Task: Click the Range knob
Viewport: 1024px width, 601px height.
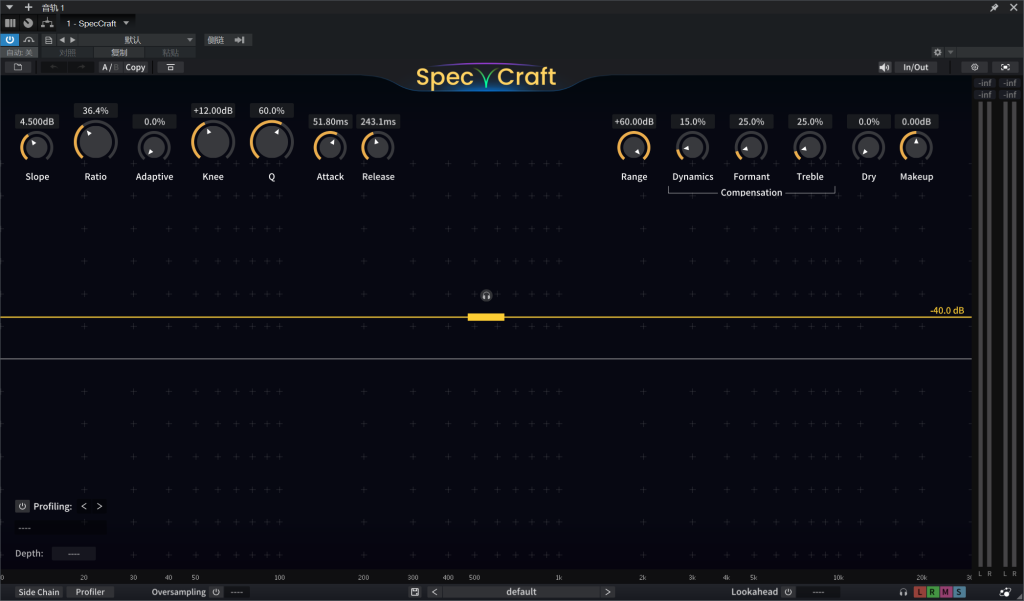Action: tap(633, 146)
